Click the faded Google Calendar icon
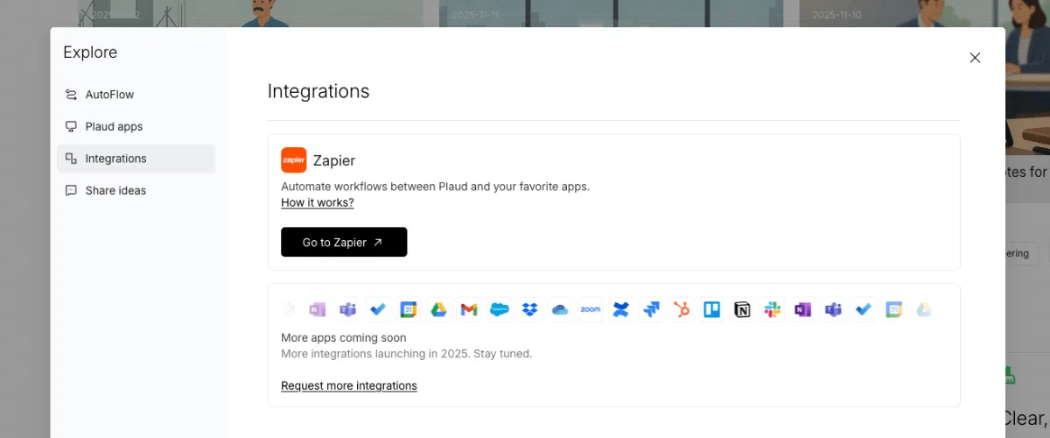This screenshot has height=438, width=1050. pos(894,309)
